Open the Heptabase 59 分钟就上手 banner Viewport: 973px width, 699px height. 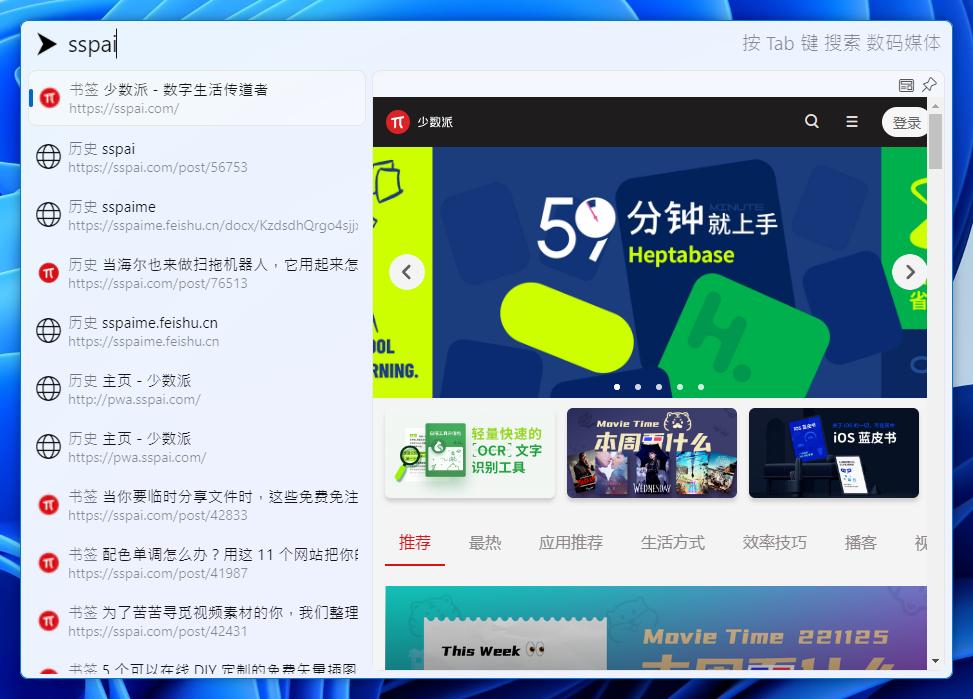coord(657,272)
